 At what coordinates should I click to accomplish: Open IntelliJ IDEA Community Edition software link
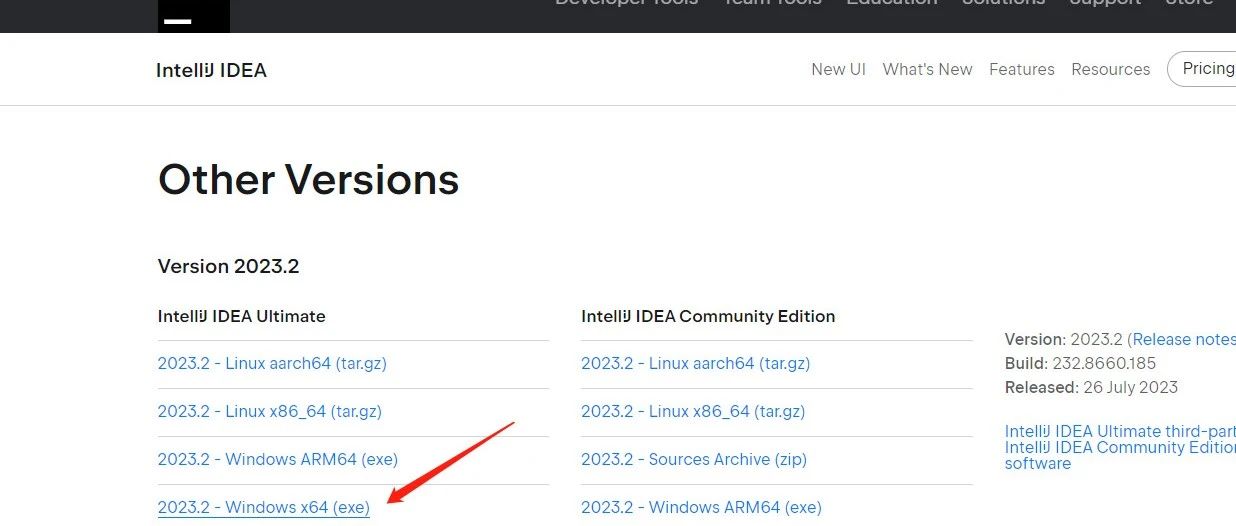1120,455
